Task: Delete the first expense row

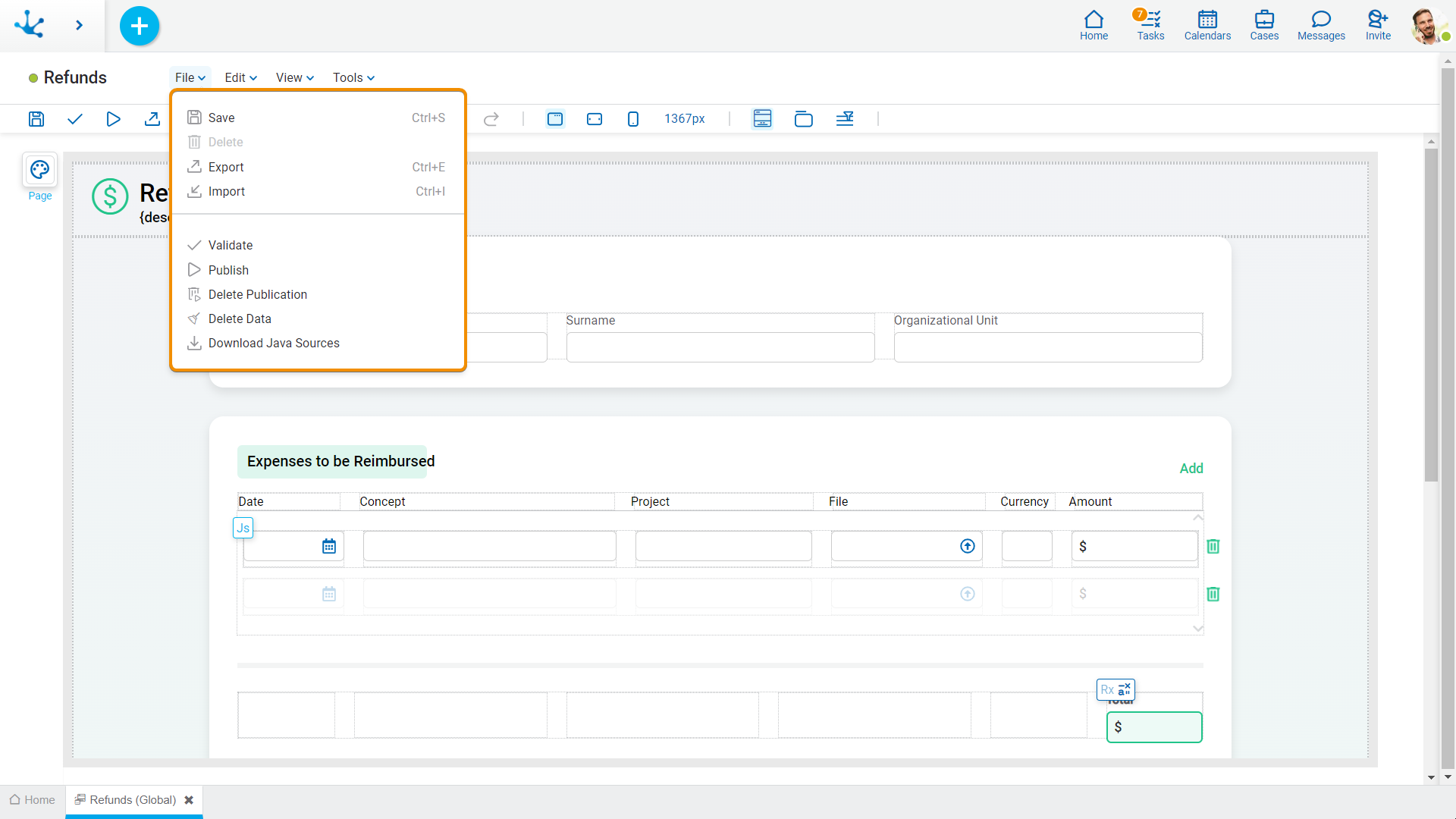Action: [1213, 546]
